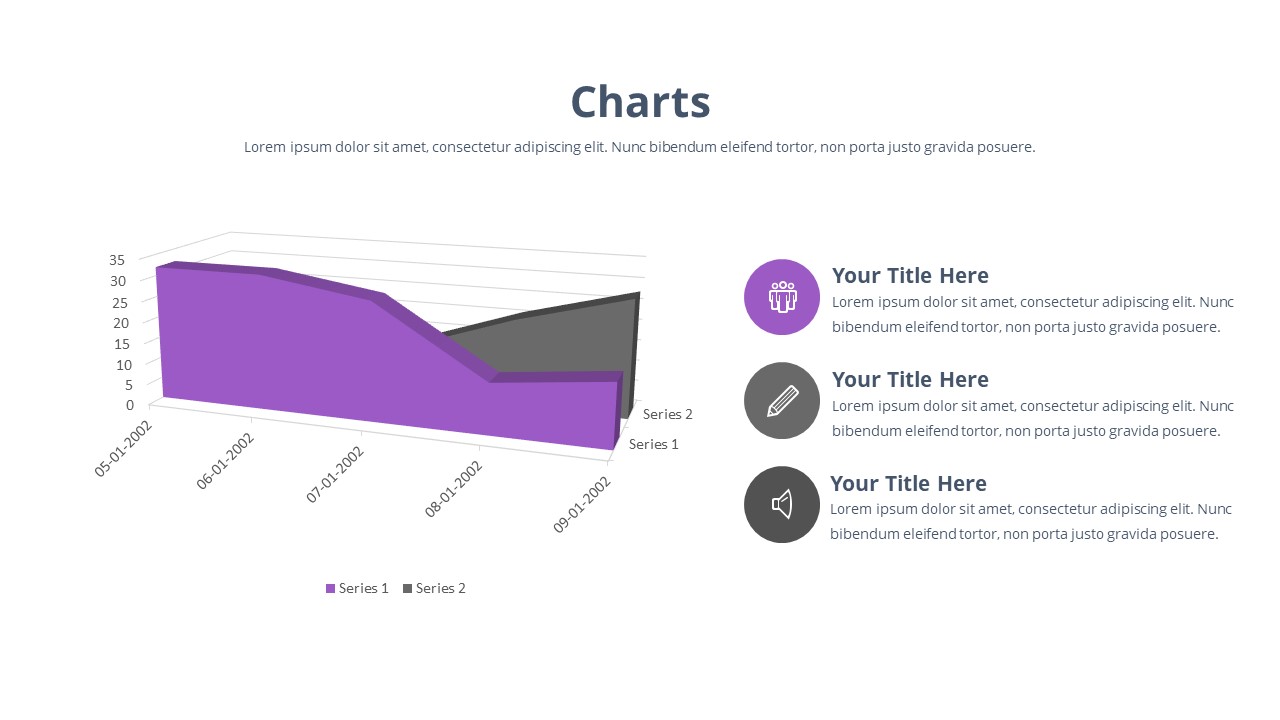Click the gray Series 2 legend swatch
This screenshot has height=720, width=1280.
point(408,588)
